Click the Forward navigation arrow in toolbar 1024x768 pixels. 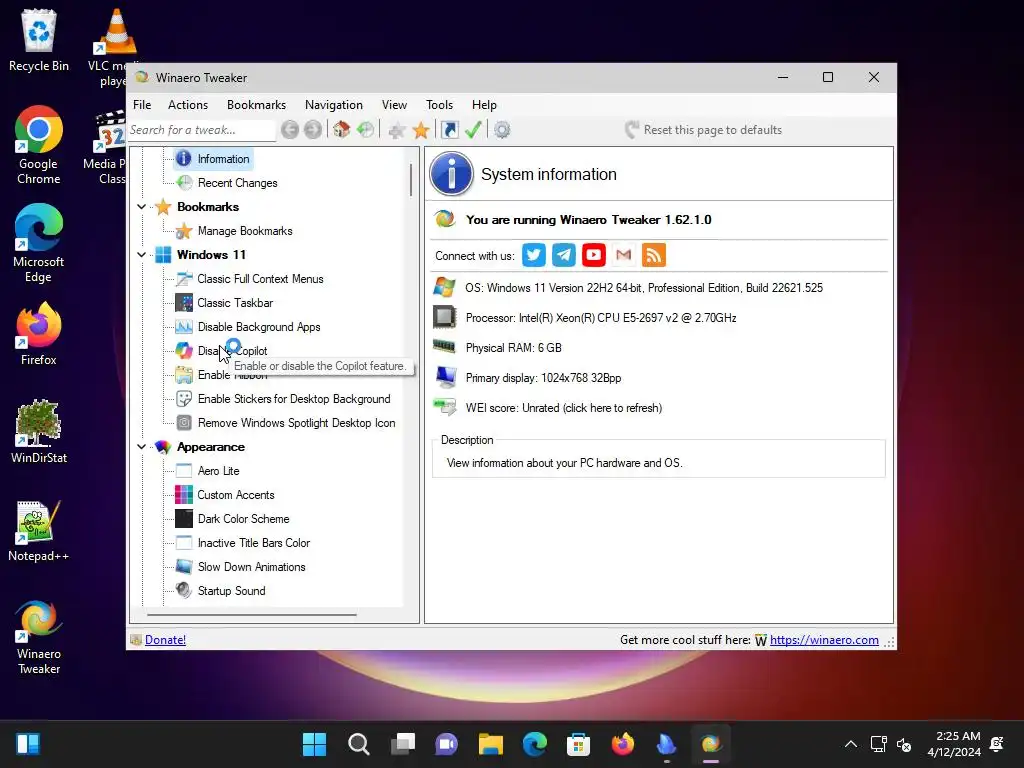click(313, 130)
